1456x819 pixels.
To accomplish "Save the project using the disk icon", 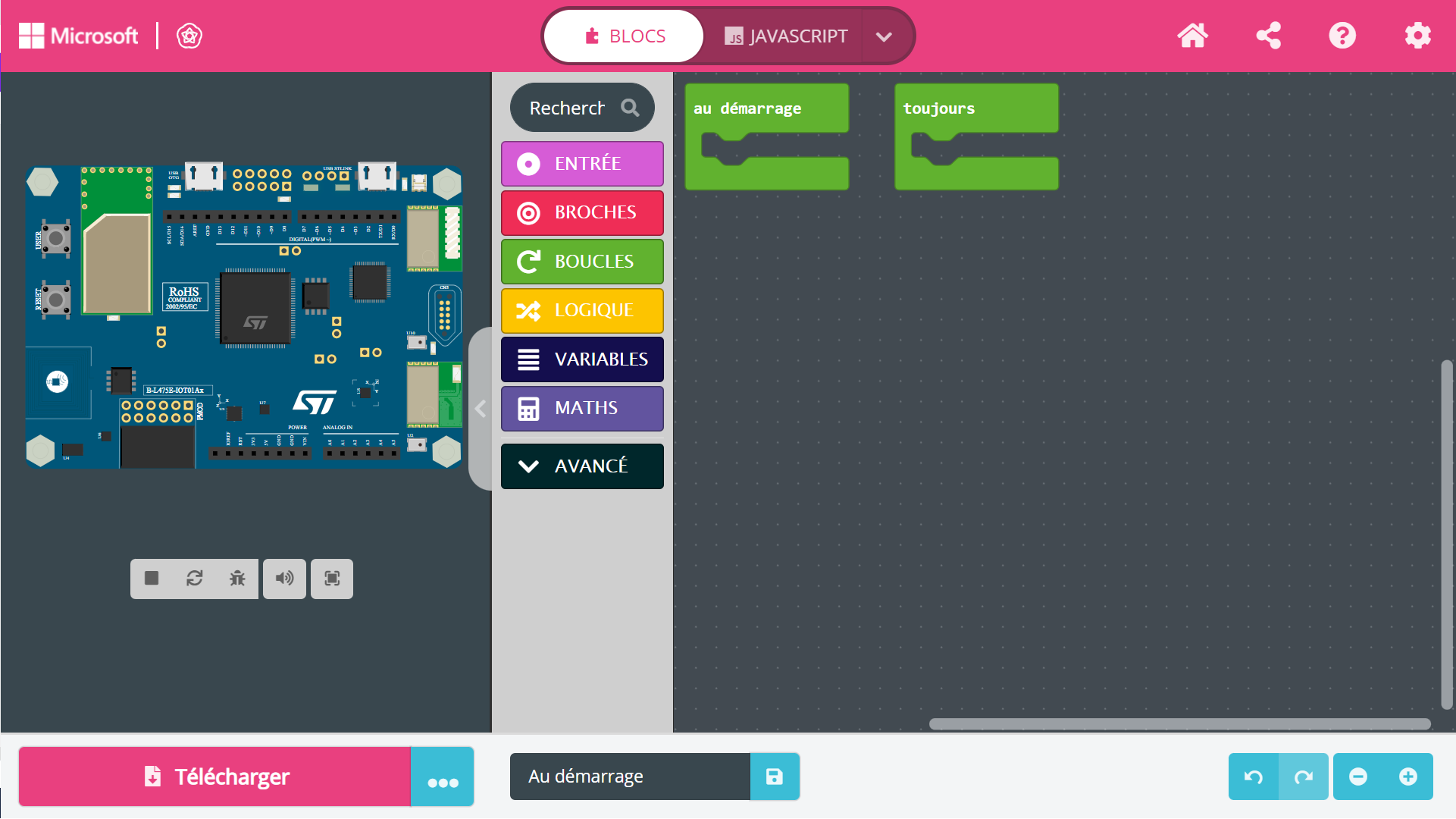I will pyautogui.click(x=774, y=777).
